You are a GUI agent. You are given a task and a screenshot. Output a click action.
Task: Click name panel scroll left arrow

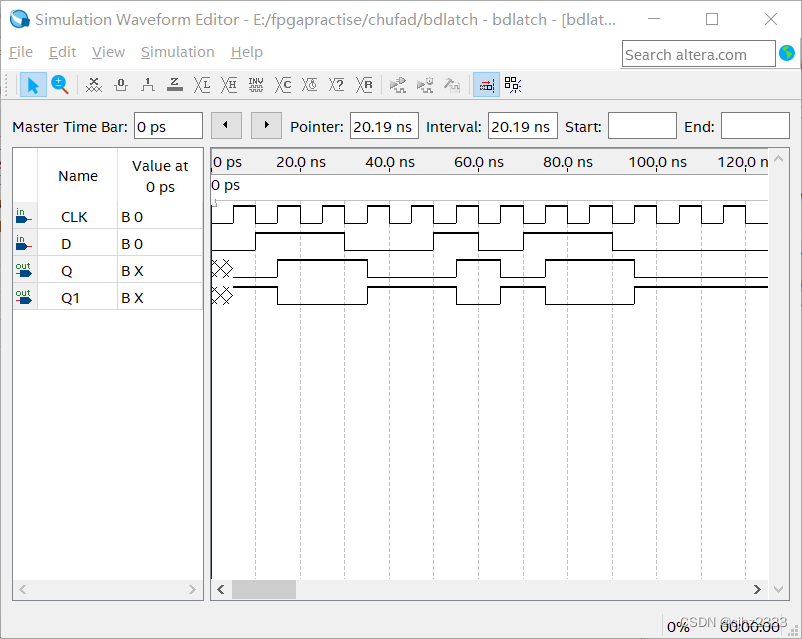[x=23, y=589]
